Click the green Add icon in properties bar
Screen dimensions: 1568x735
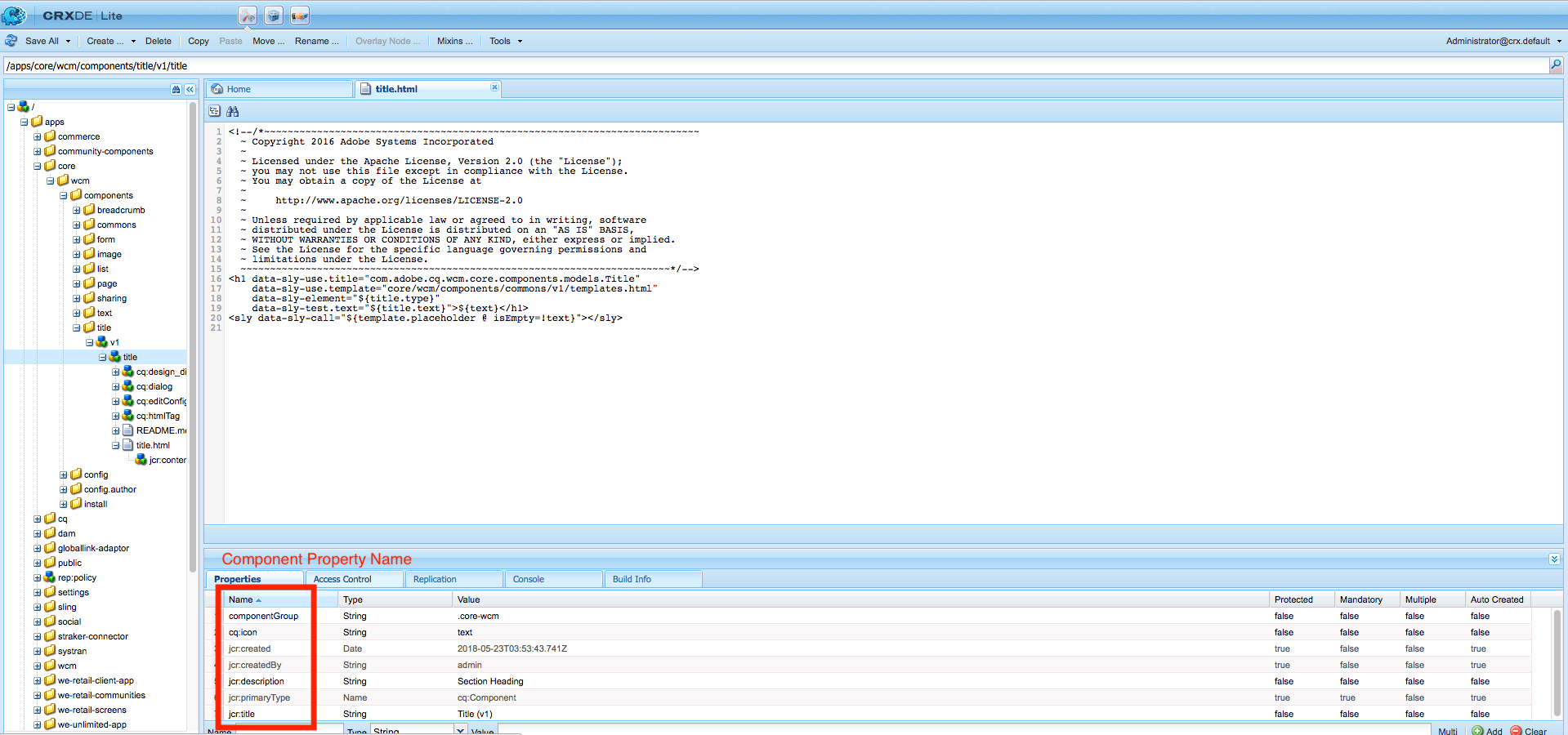[1477, 731]
